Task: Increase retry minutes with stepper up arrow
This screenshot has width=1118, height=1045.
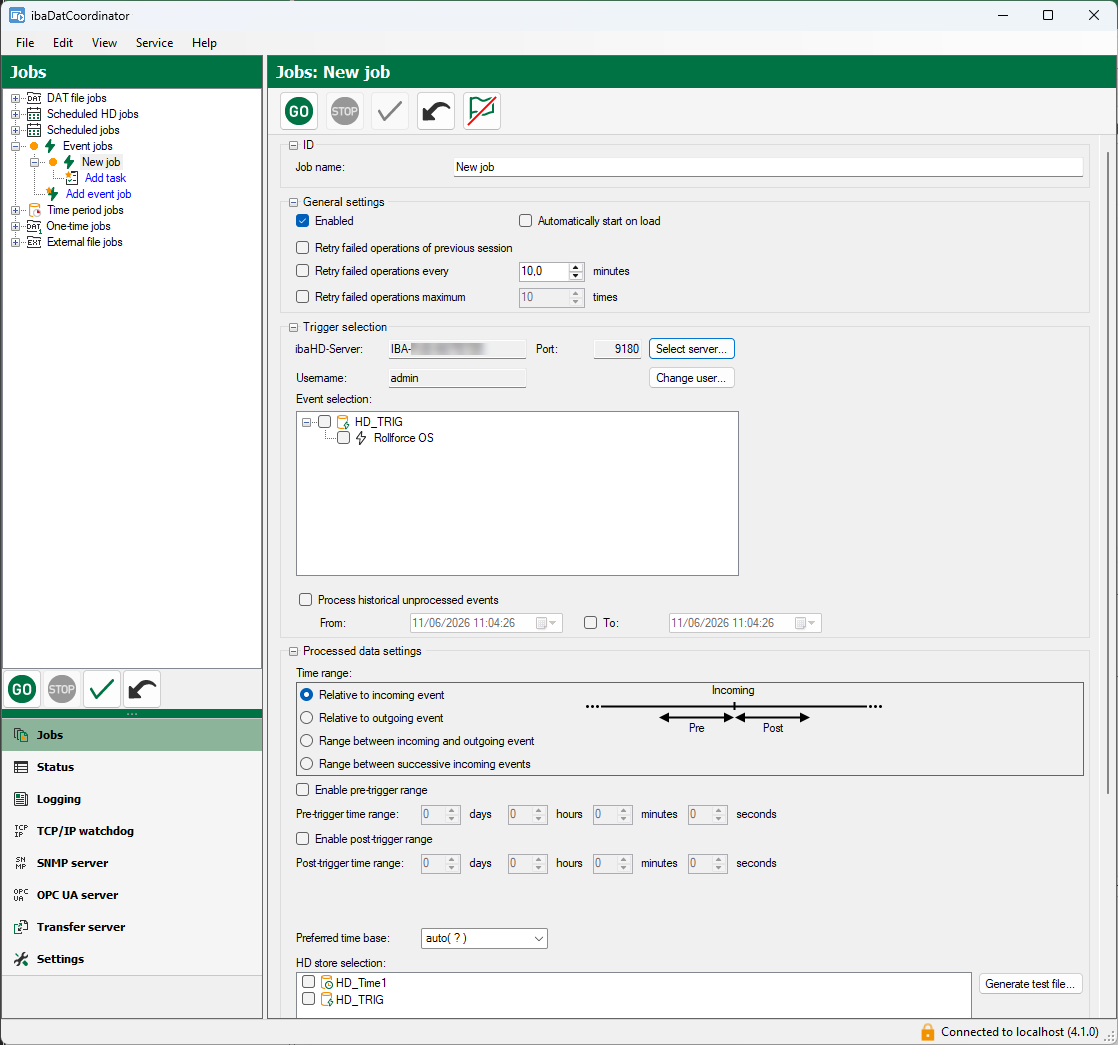Action: coord(576,267)
